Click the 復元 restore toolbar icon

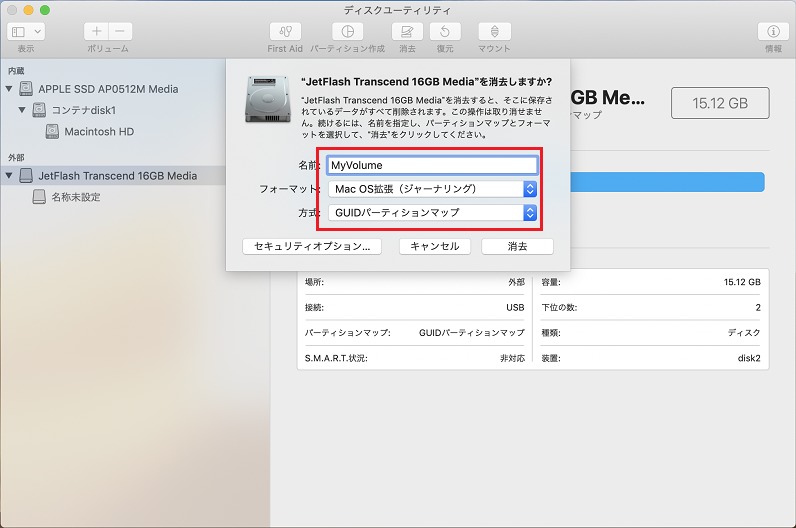(x=445, y=31)
